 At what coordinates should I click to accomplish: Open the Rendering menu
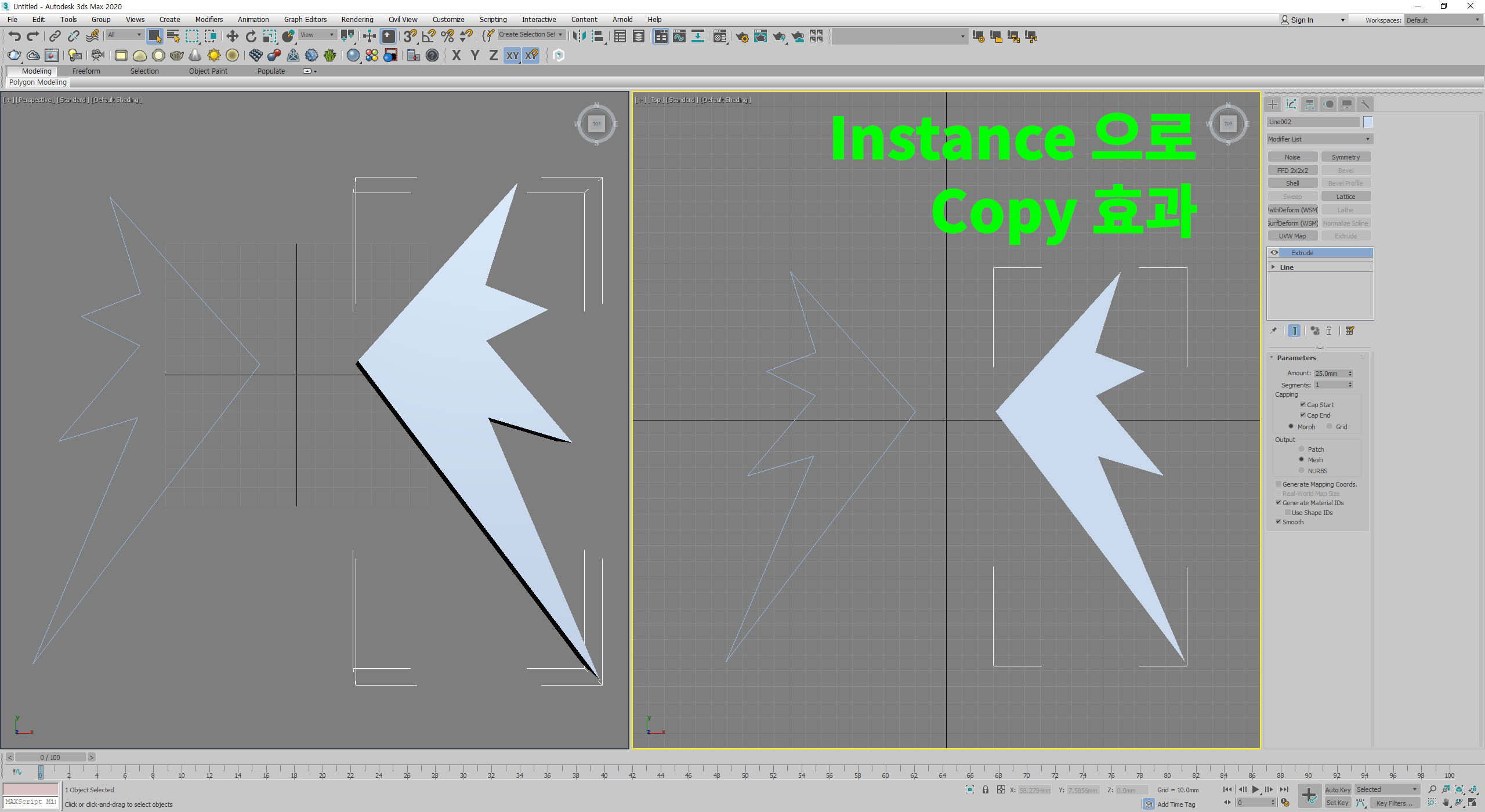tap(357, 20)
